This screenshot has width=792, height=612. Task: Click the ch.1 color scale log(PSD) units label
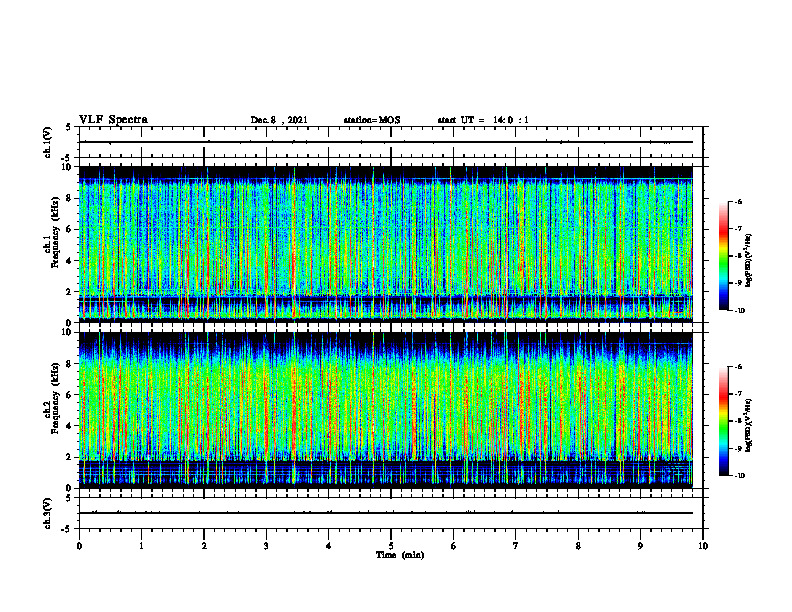coord(749,260)
